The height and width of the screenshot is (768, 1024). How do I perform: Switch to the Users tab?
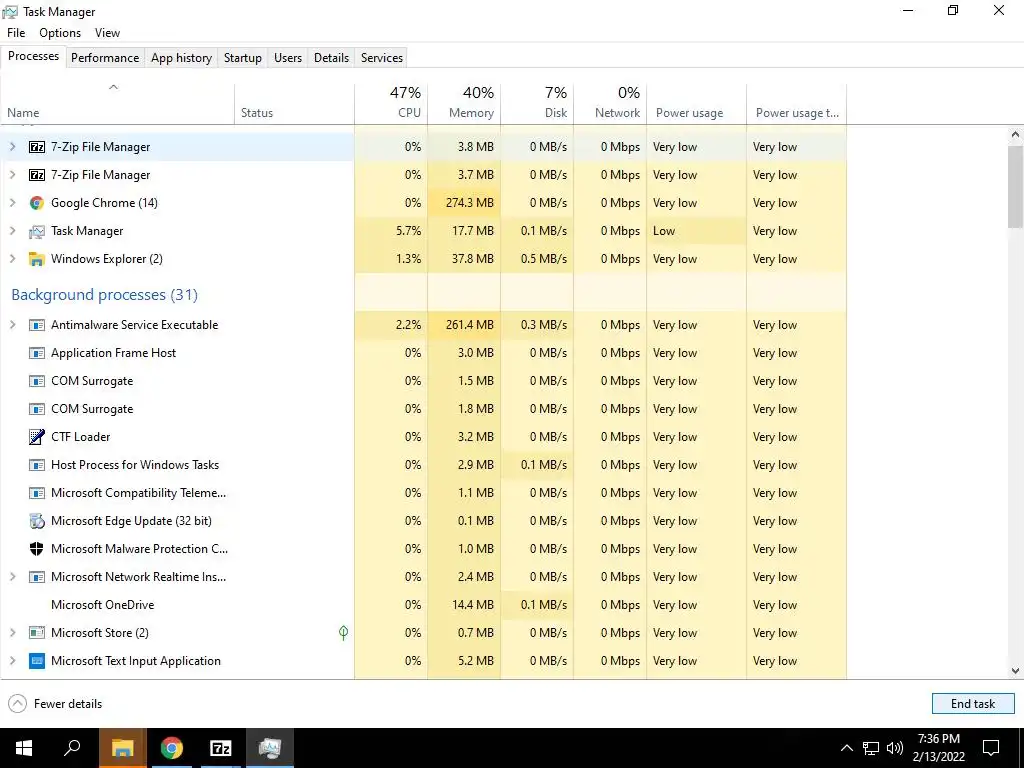(288, 57)
